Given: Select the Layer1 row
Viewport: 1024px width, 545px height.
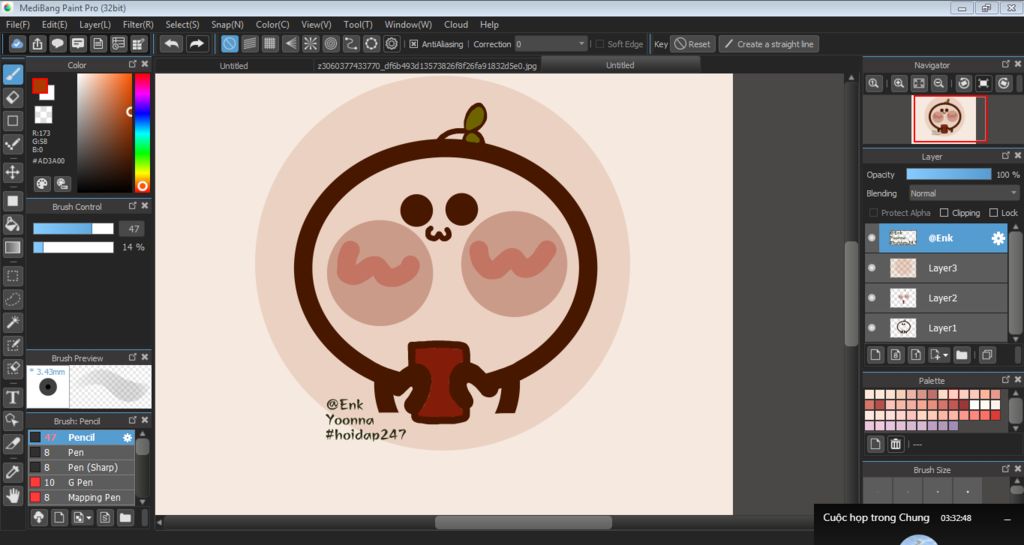Looking at the screenshot, I should click(x=937, y=328).
